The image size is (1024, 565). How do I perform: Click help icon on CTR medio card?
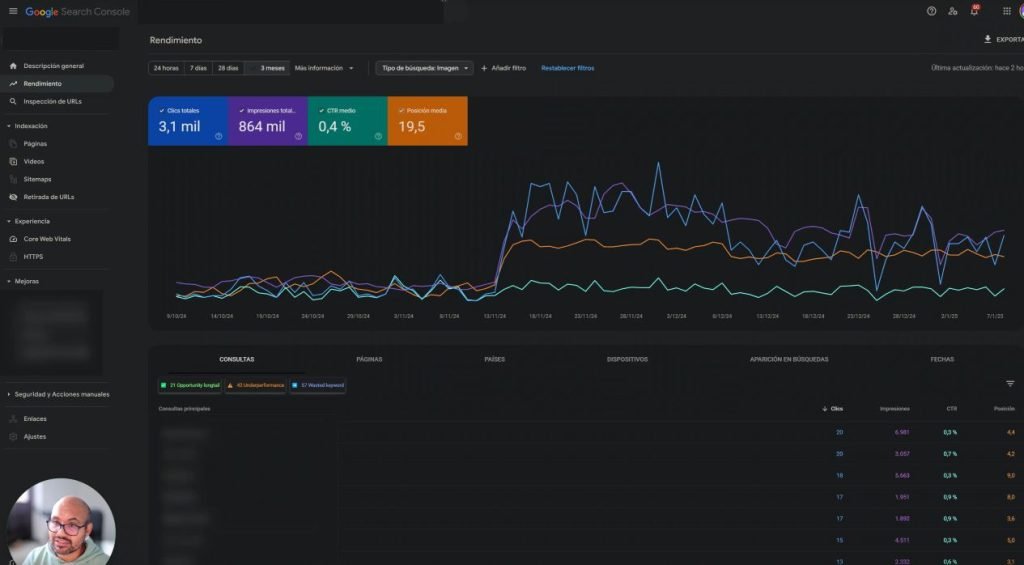(x=378, y=137)
